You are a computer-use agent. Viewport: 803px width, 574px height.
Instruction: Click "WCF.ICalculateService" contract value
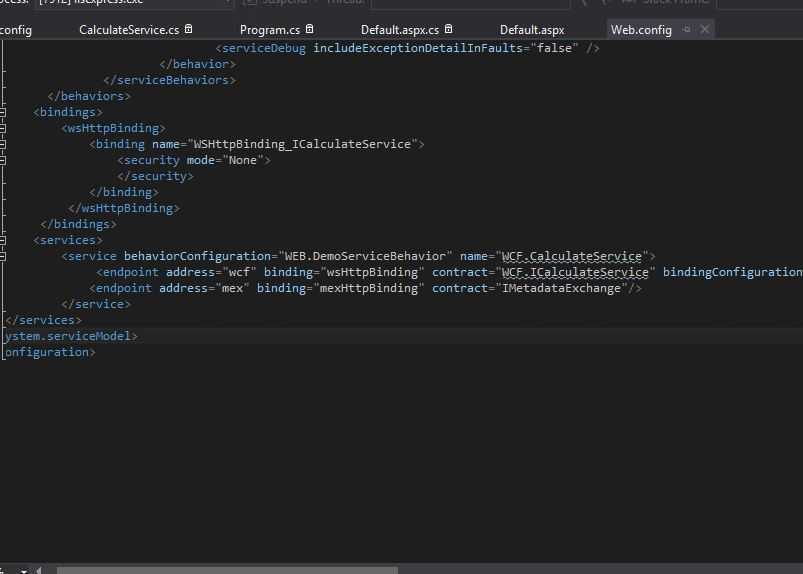pyautogui.click(x=576, y=272)
